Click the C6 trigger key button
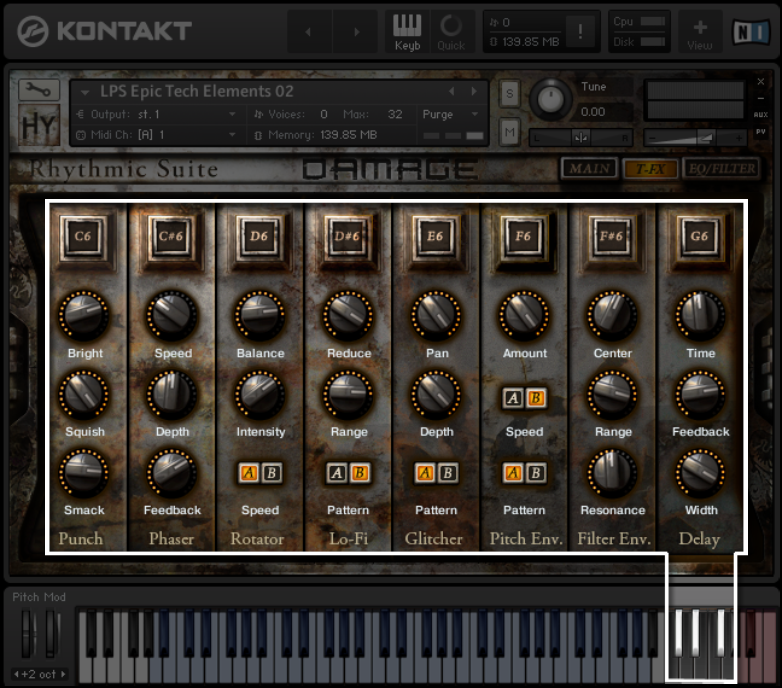 (x=83, y=237)
